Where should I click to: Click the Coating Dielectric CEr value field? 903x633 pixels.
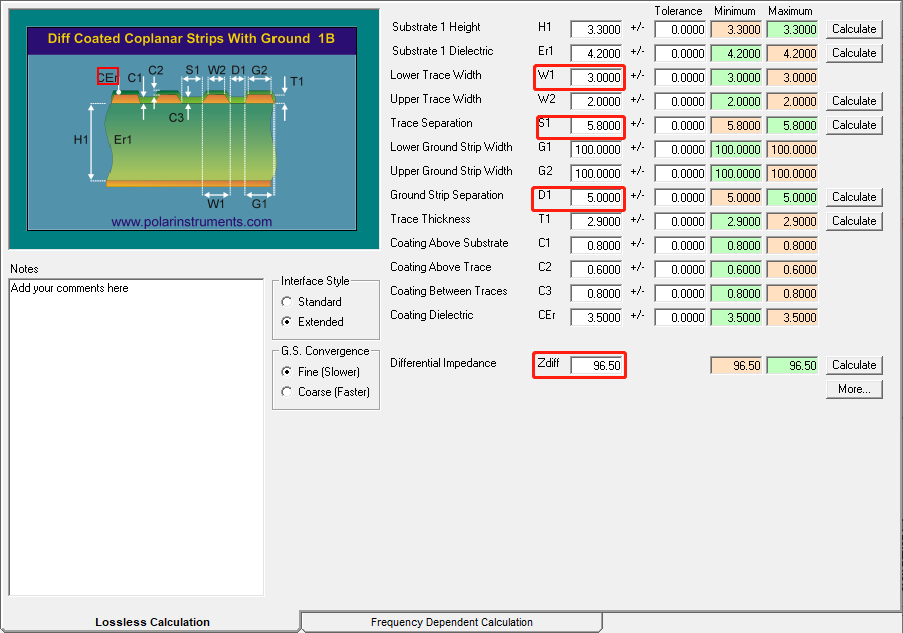pos(596,318)
